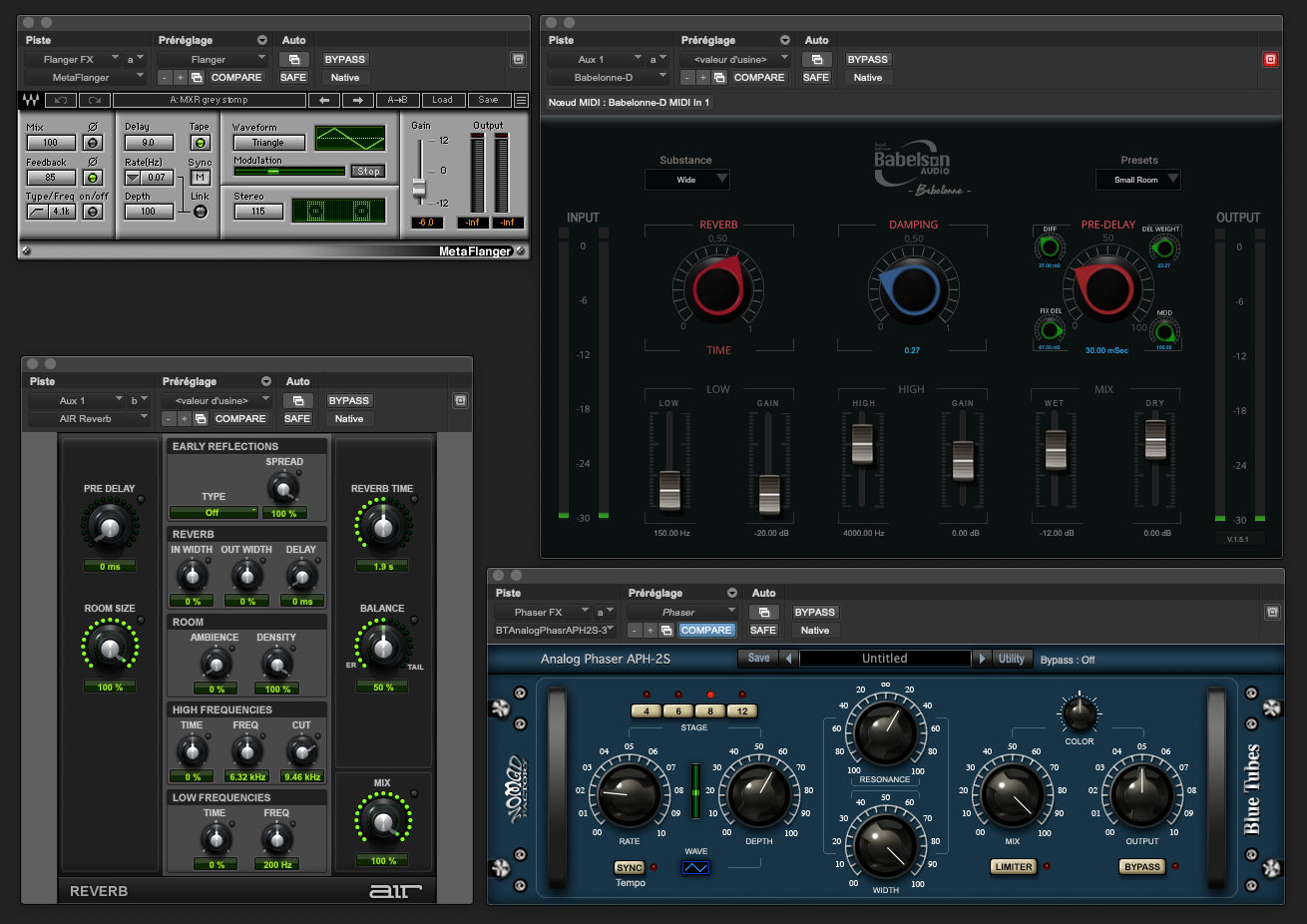Click the WET fader in Babelonne MIX section

(1056, 452)
